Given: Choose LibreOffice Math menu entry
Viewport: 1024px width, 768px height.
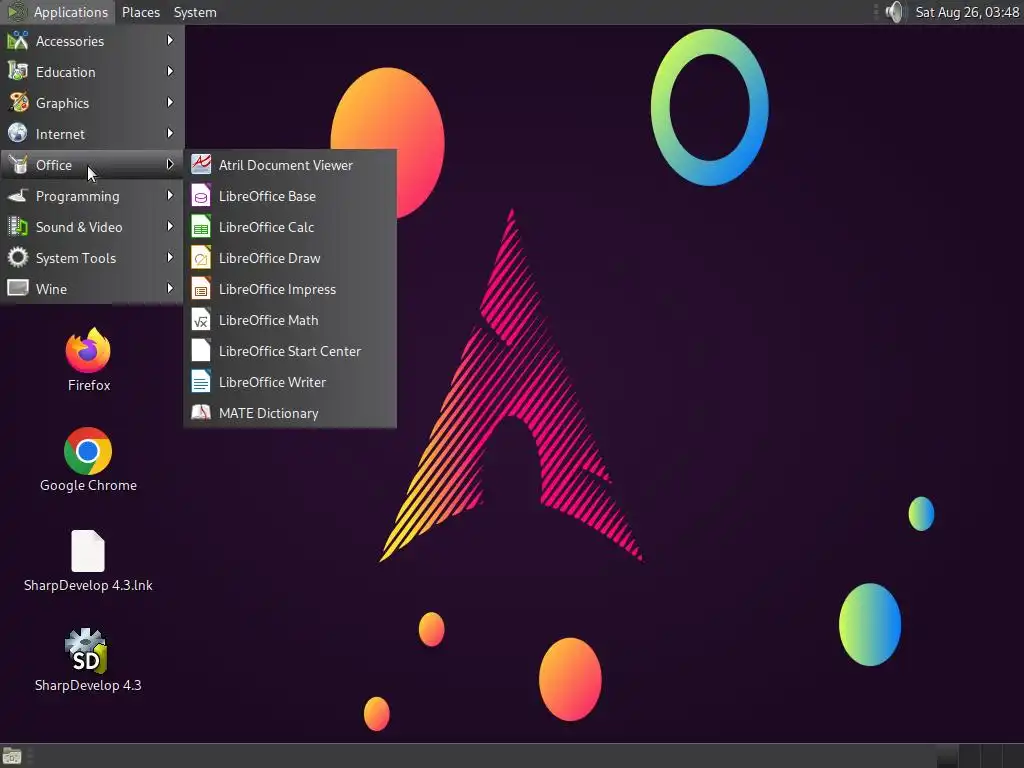Looking at the screenshot, I should (x=290, y=320).
